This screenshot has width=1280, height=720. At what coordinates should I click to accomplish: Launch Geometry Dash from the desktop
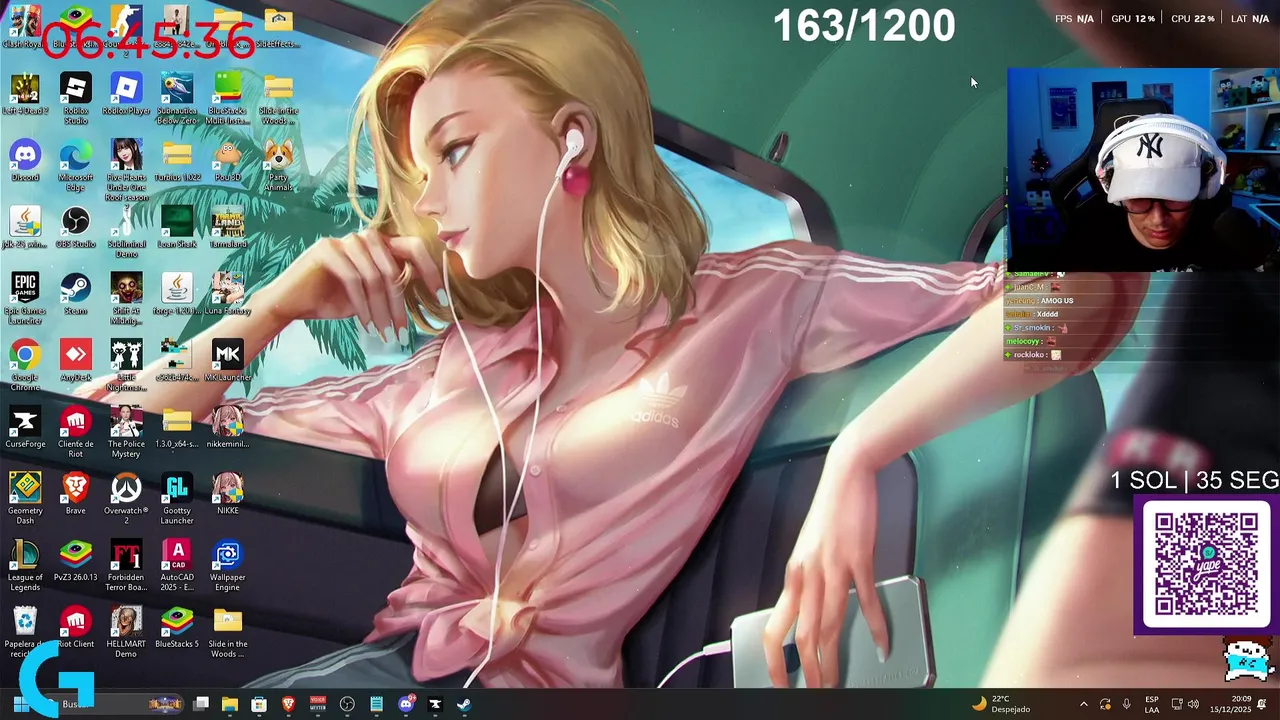coord(25,498)
